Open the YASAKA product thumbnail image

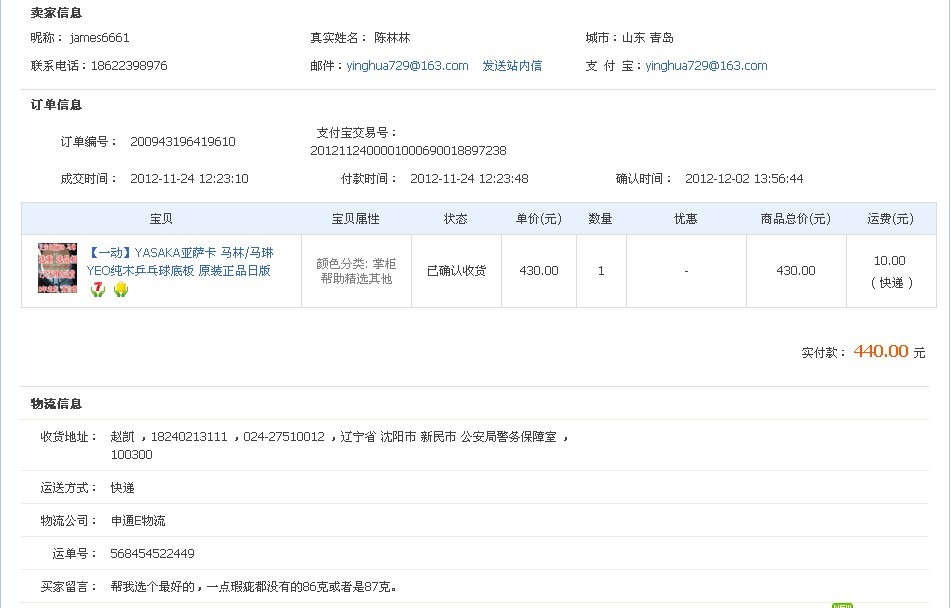[57, 268]
